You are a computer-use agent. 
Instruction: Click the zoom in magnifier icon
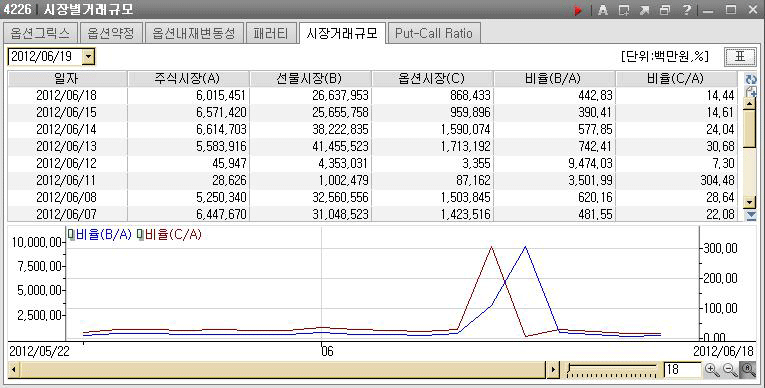click(x=712, y=370)
